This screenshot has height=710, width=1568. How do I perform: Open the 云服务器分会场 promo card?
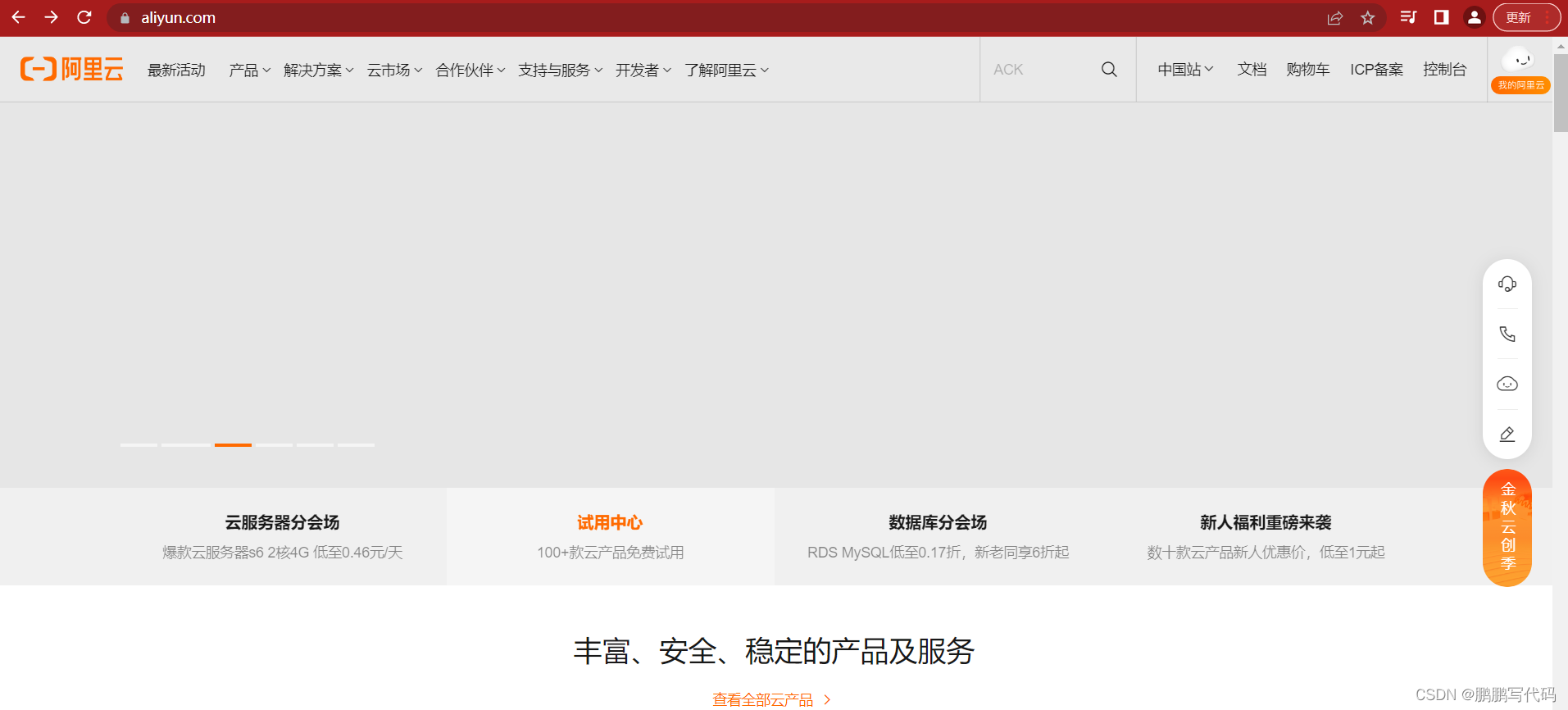pyautogui.click(x=283, y=536)
